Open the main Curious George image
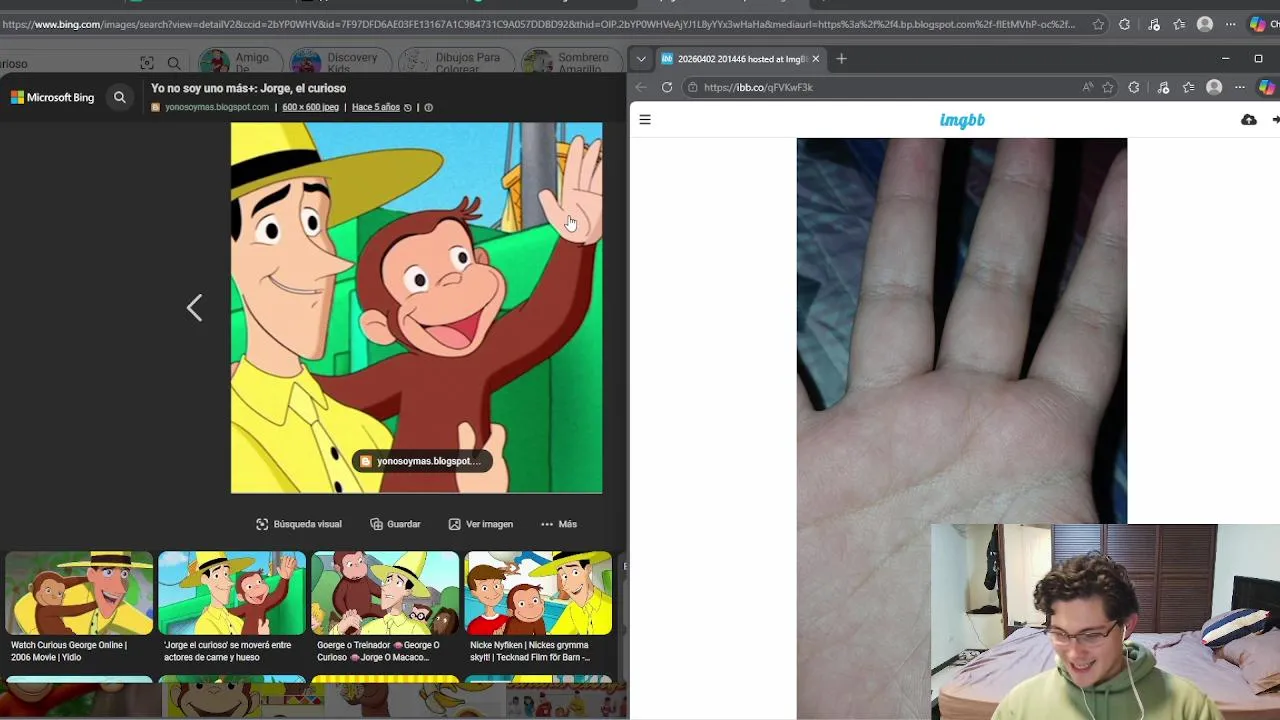This screenshot has height=720, width=1280. pyautogui.click(x=416, y=308)
